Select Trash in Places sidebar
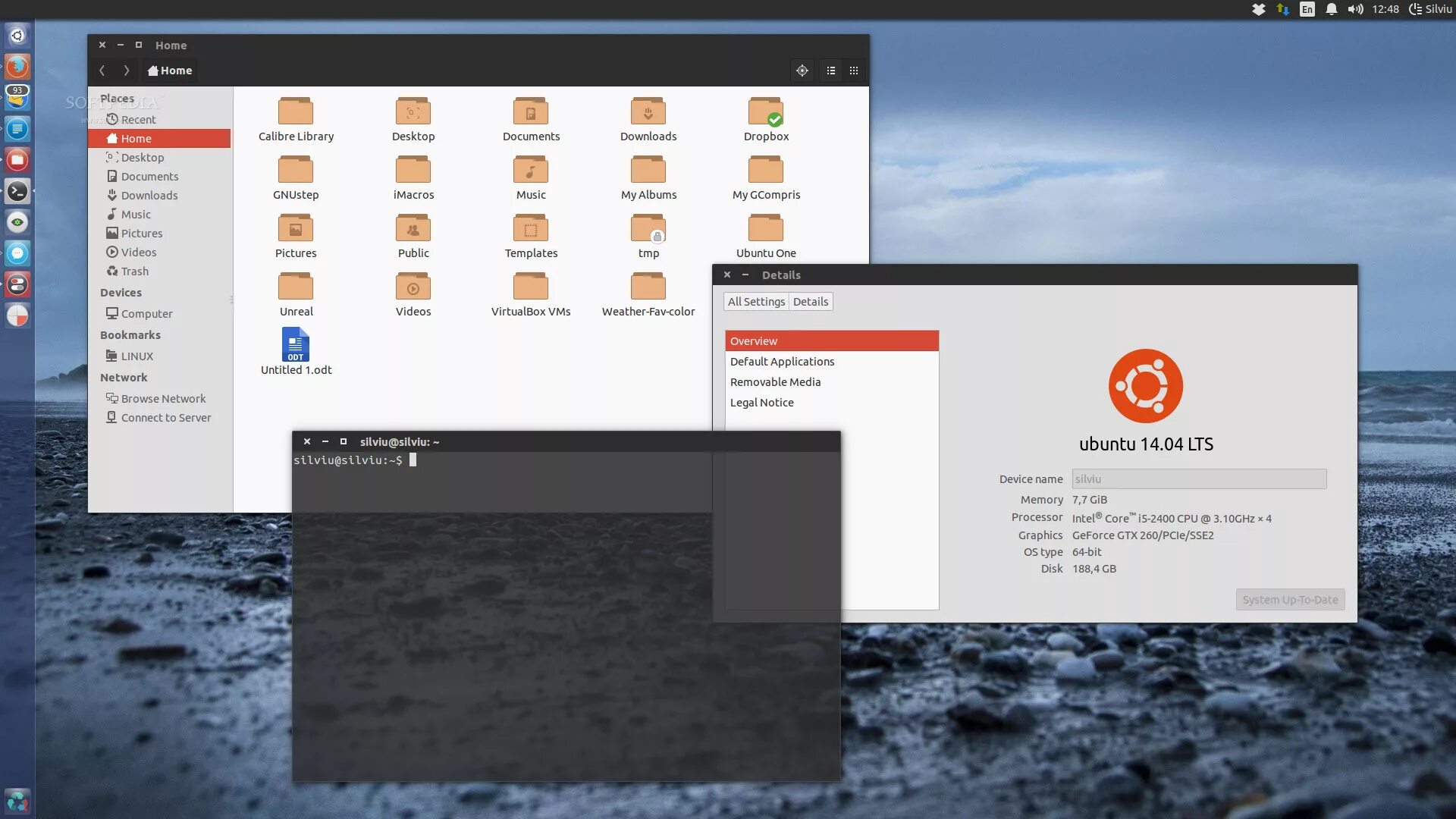 [x=134, y=271]
